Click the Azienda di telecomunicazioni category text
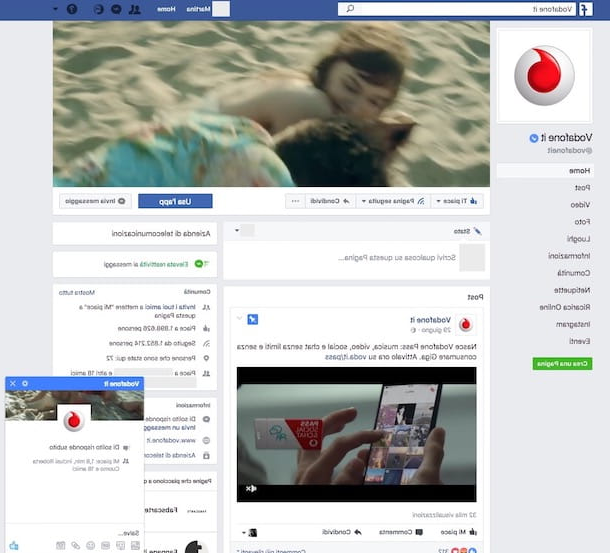Screen dimensions: 610x553 pos(161,233)
